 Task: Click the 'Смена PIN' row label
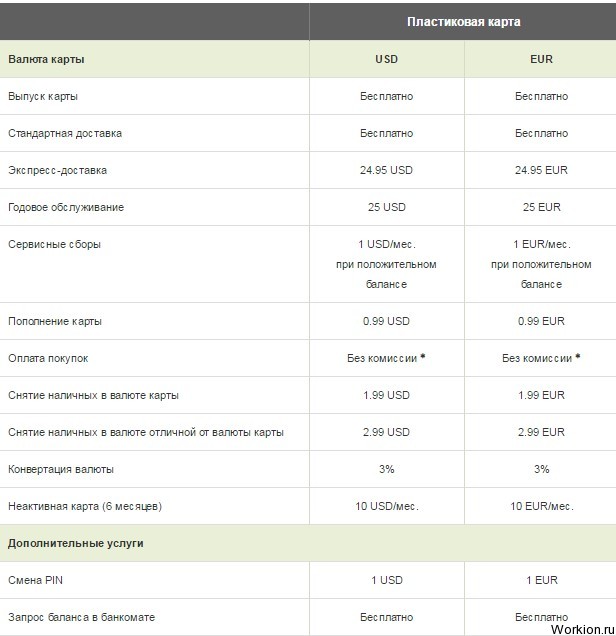pos(35,580)
